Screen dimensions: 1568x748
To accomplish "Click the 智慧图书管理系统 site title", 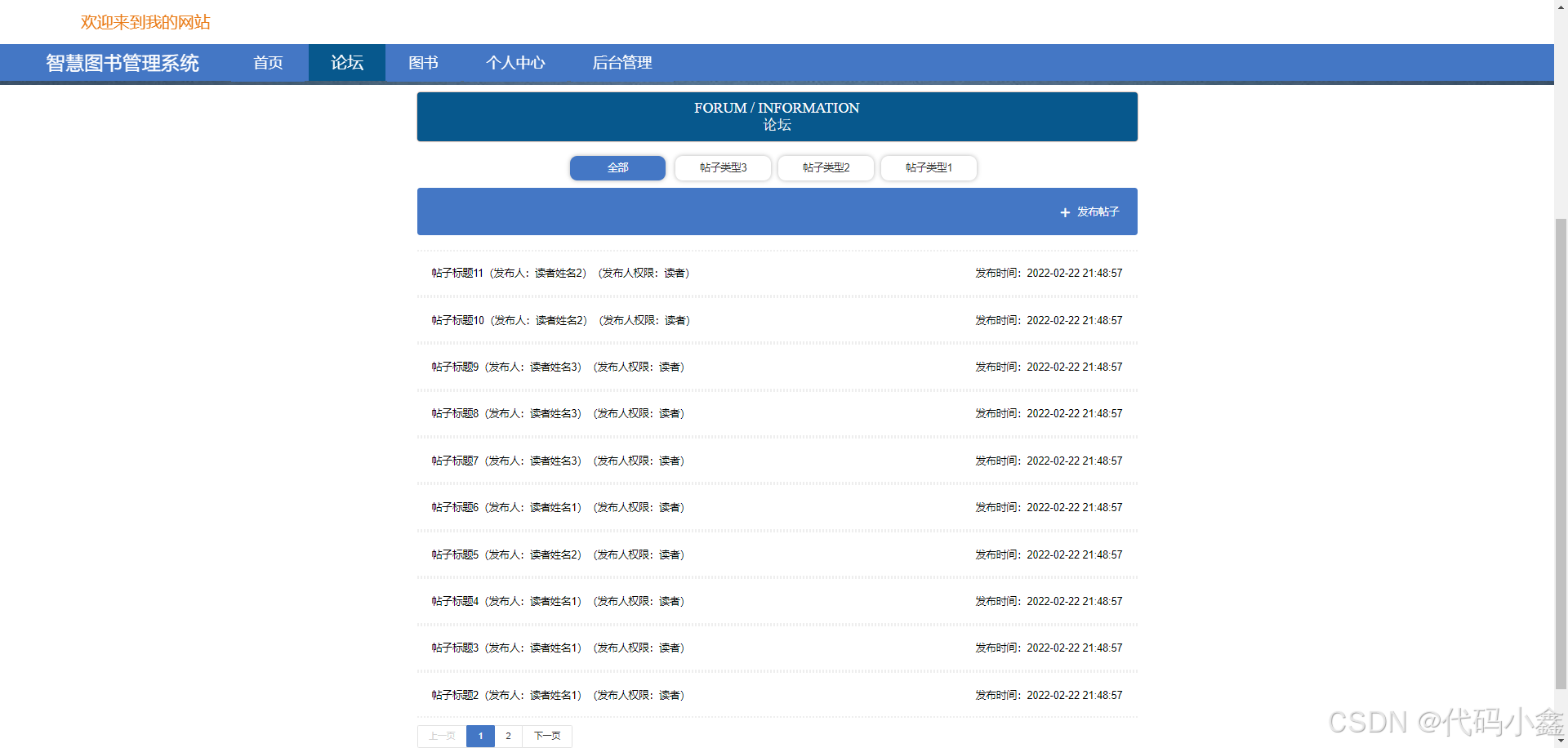I will click(x=122, y=63).
